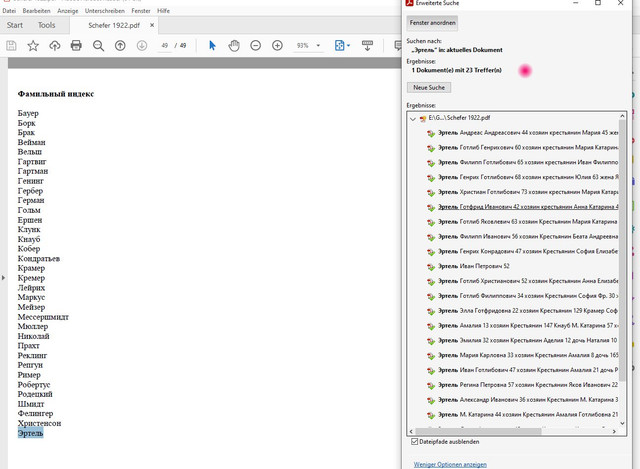
Task: Open the Fenster menu
Action: 141,11
